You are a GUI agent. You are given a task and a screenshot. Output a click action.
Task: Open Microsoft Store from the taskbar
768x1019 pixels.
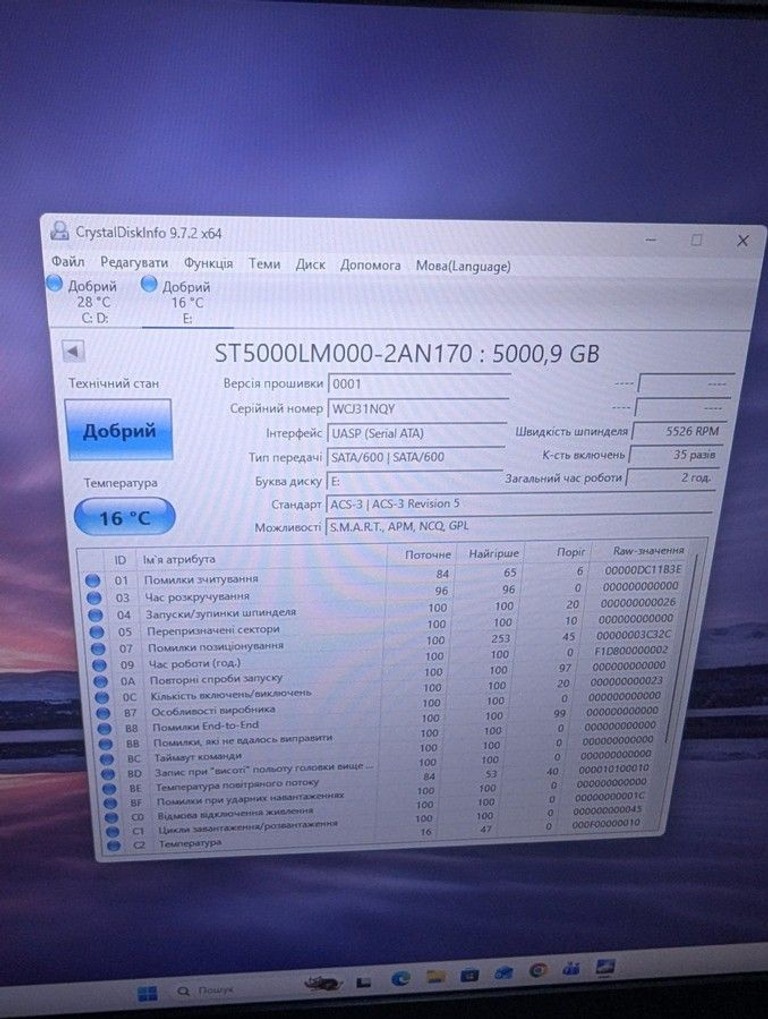coord(469,975)
